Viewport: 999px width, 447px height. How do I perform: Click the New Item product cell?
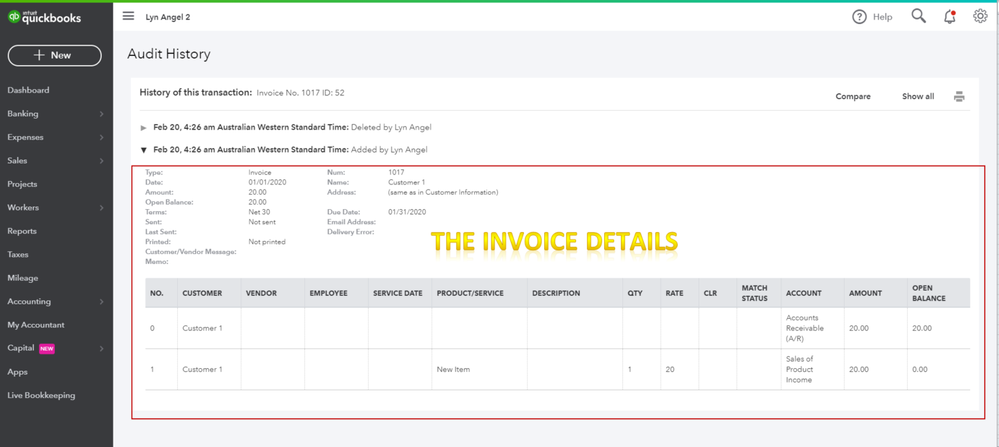[x=453, y=369]
